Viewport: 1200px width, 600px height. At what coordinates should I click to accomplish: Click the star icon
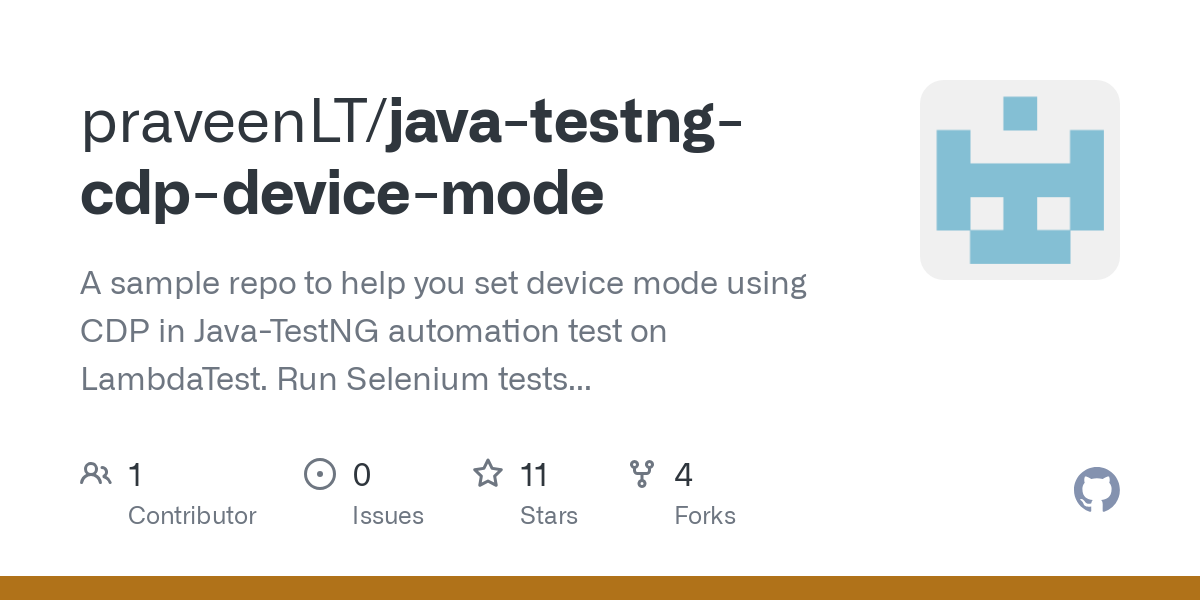click(x=487, y=473)
